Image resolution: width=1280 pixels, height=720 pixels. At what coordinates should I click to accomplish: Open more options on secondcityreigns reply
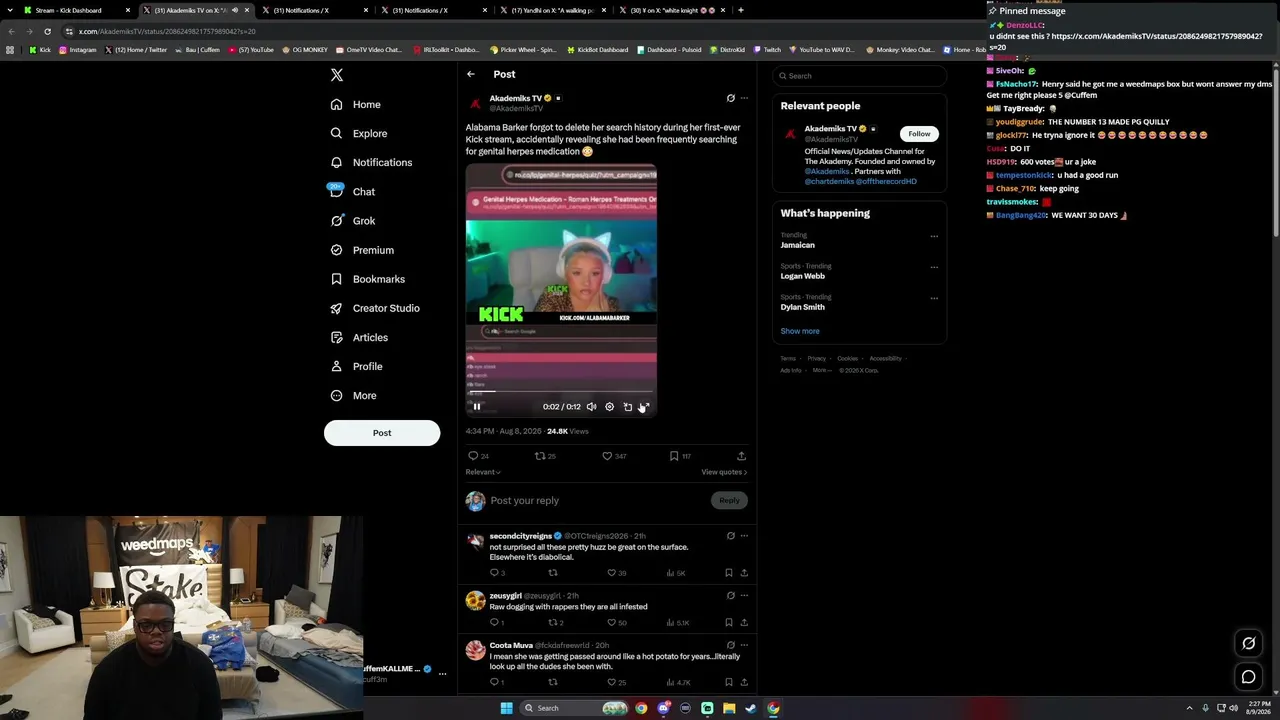click(x=744, y=536)
